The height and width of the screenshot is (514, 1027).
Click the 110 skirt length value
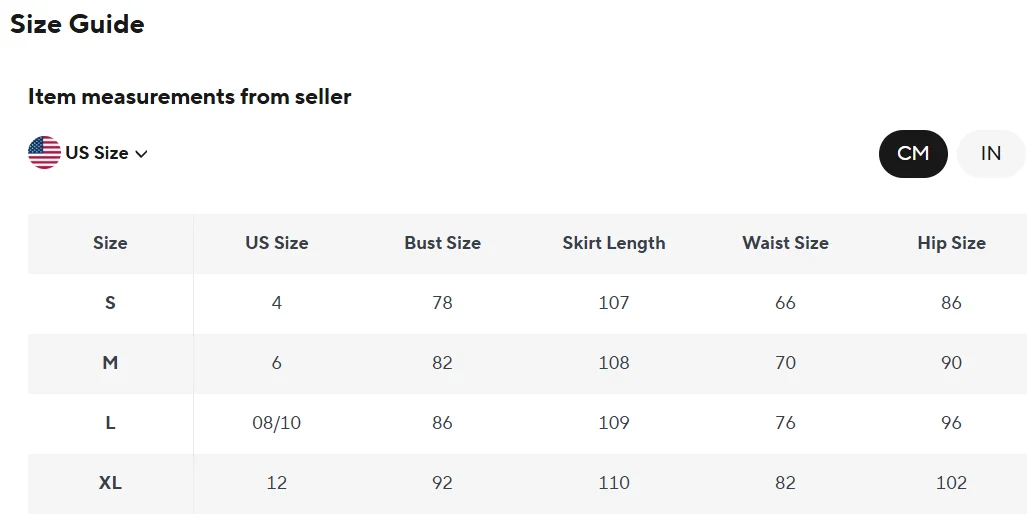[x=614, y=483]
